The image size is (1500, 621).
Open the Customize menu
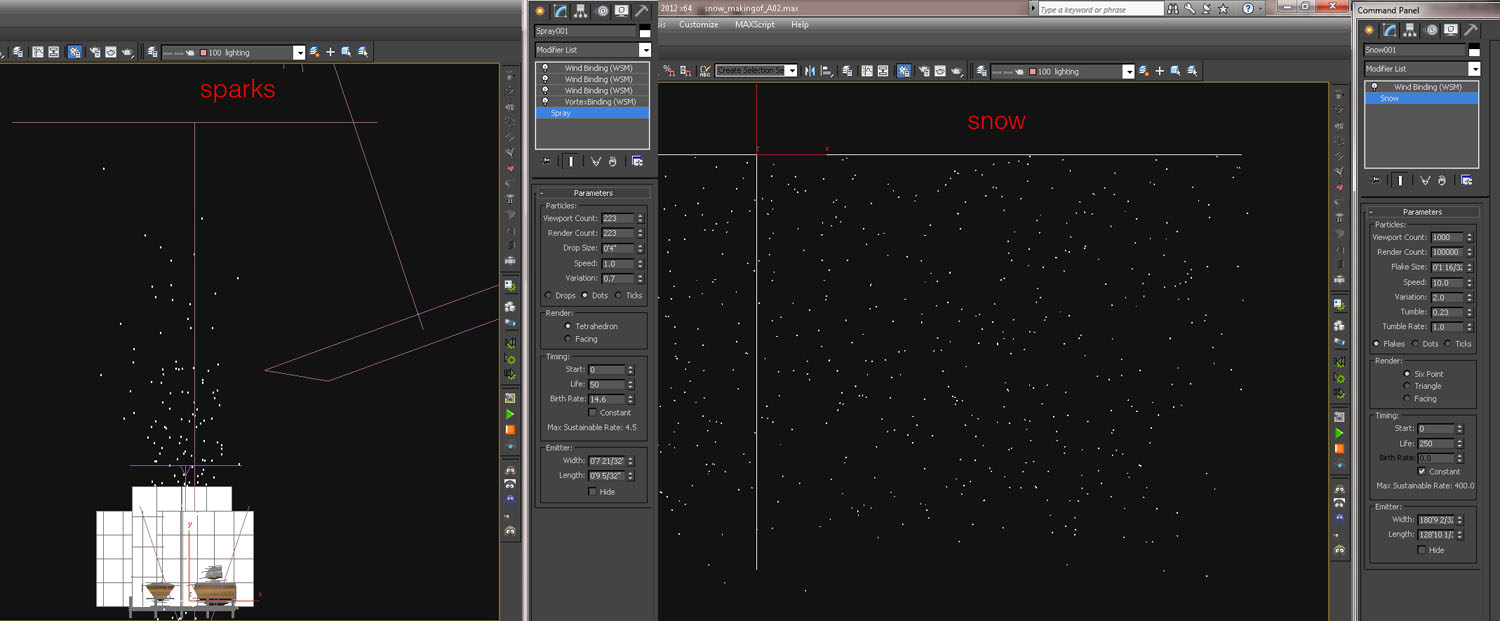tap(698, 24)
